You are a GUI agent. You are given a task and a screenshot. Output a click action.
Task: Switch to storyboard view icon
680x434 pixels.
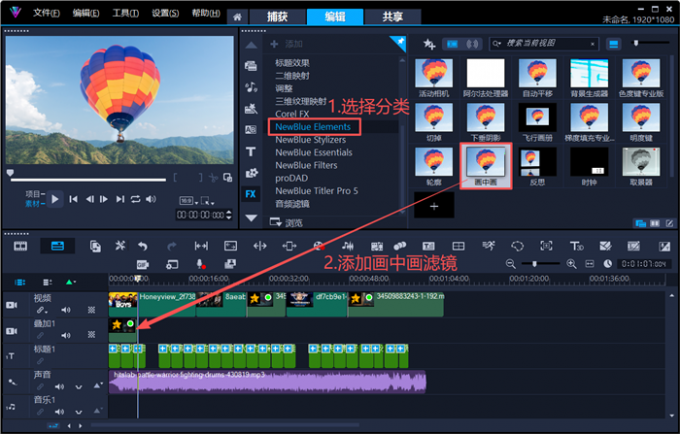[20, 246]
